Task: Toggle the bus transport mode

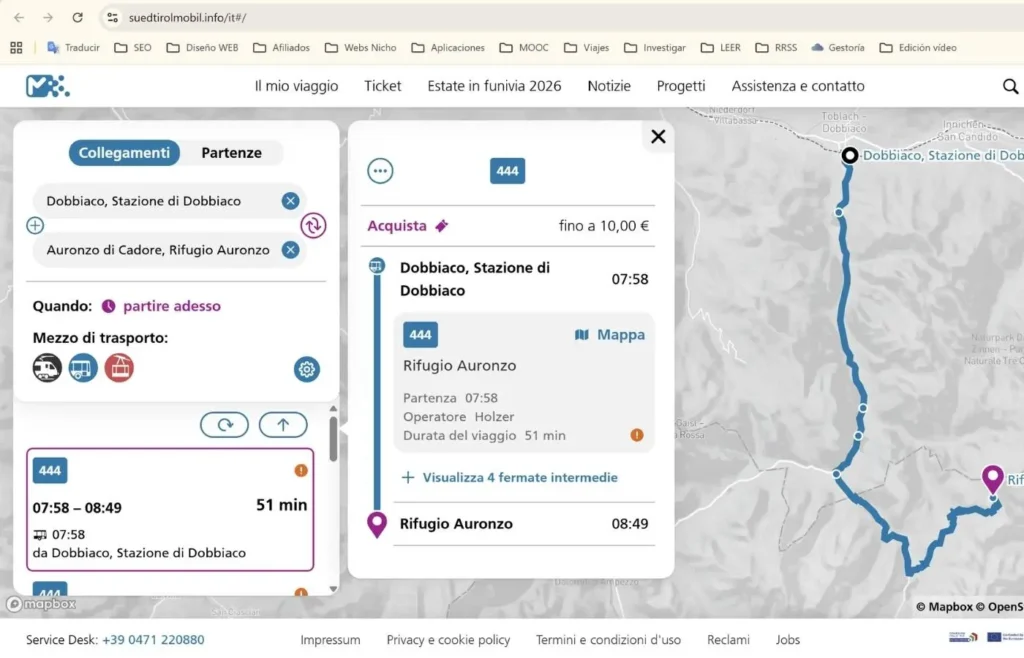Action: click(83, 368)
